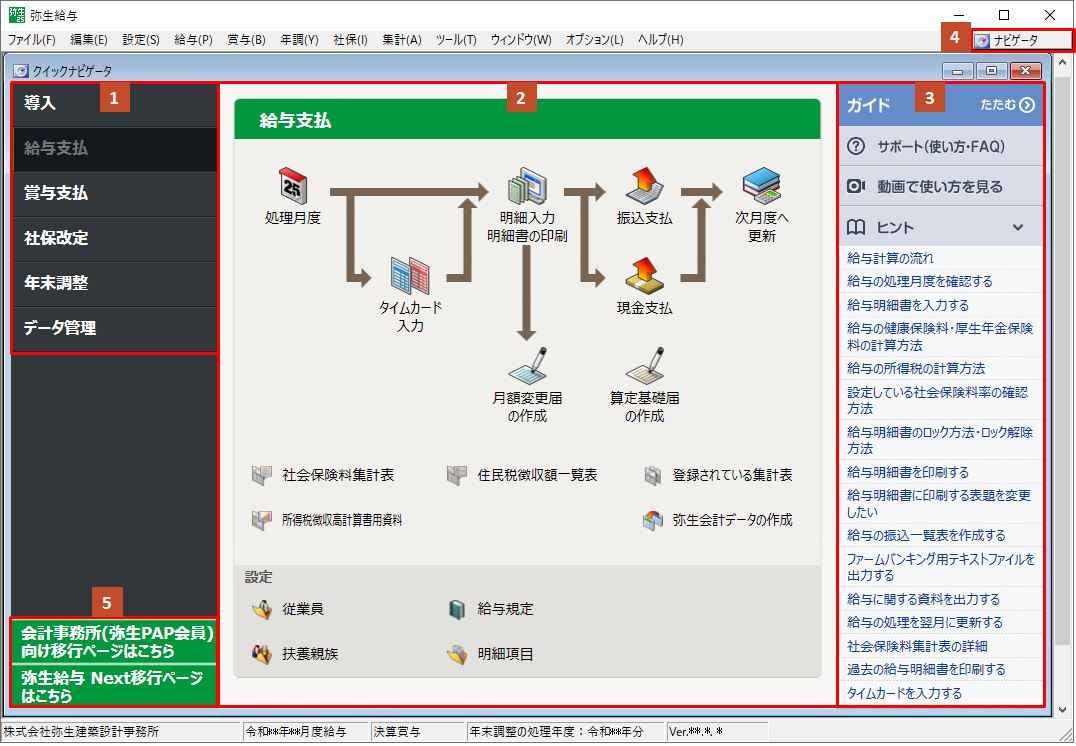Open 給与に関する資料を出力する hint link
Image resolution: width=1076 pixels, height=746 pixels.
click(923, 599)
